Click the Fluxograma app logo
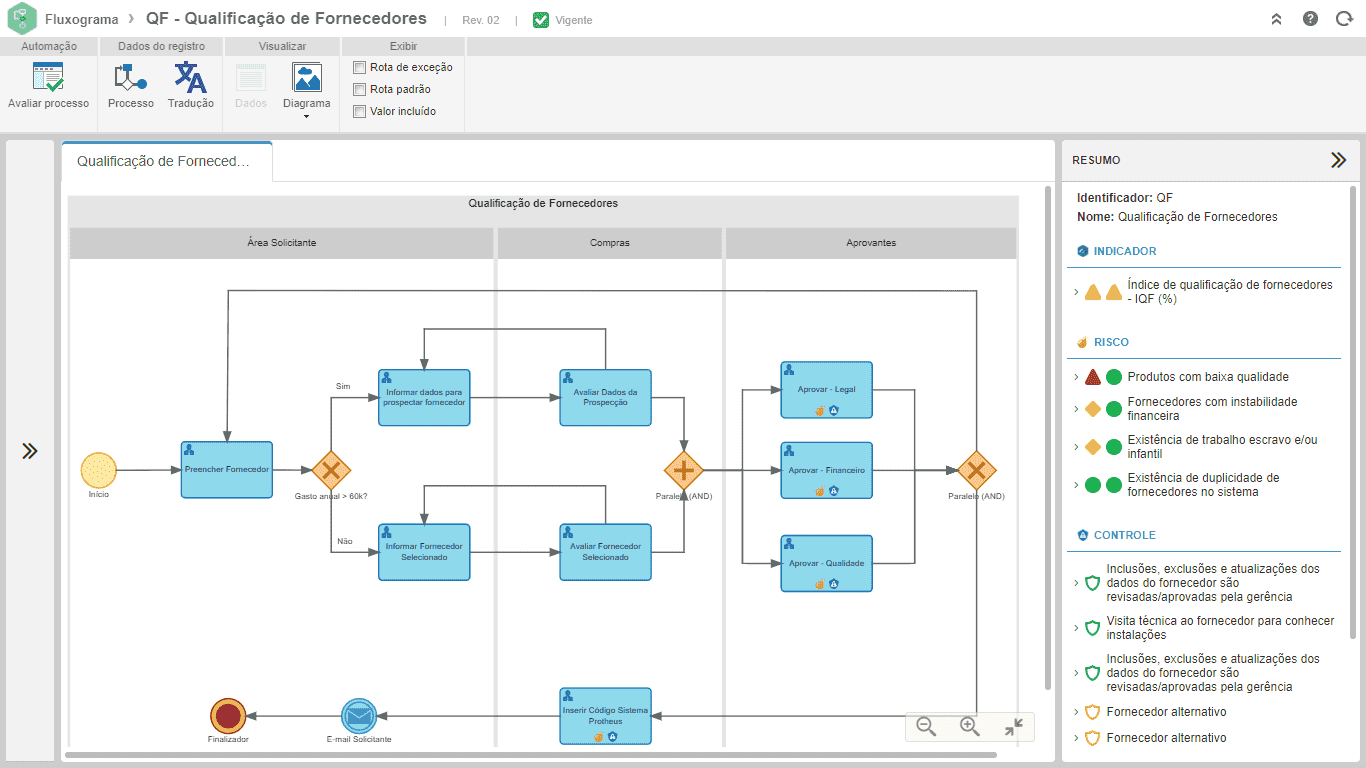Screen dimensions: 1366x768 pyautogui.click(x=21, y=19)
